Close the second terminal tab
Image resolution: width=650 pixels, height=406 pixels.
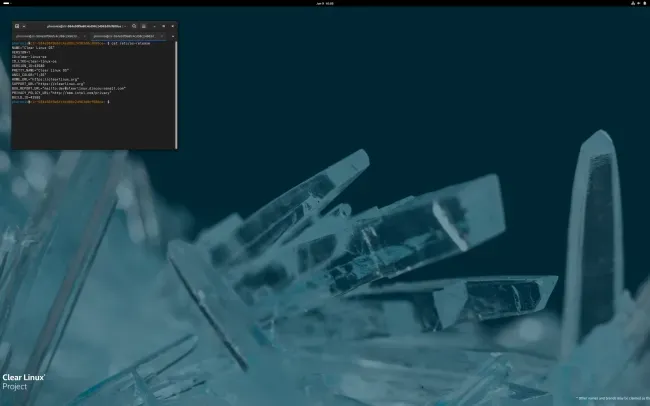point(162,36)
